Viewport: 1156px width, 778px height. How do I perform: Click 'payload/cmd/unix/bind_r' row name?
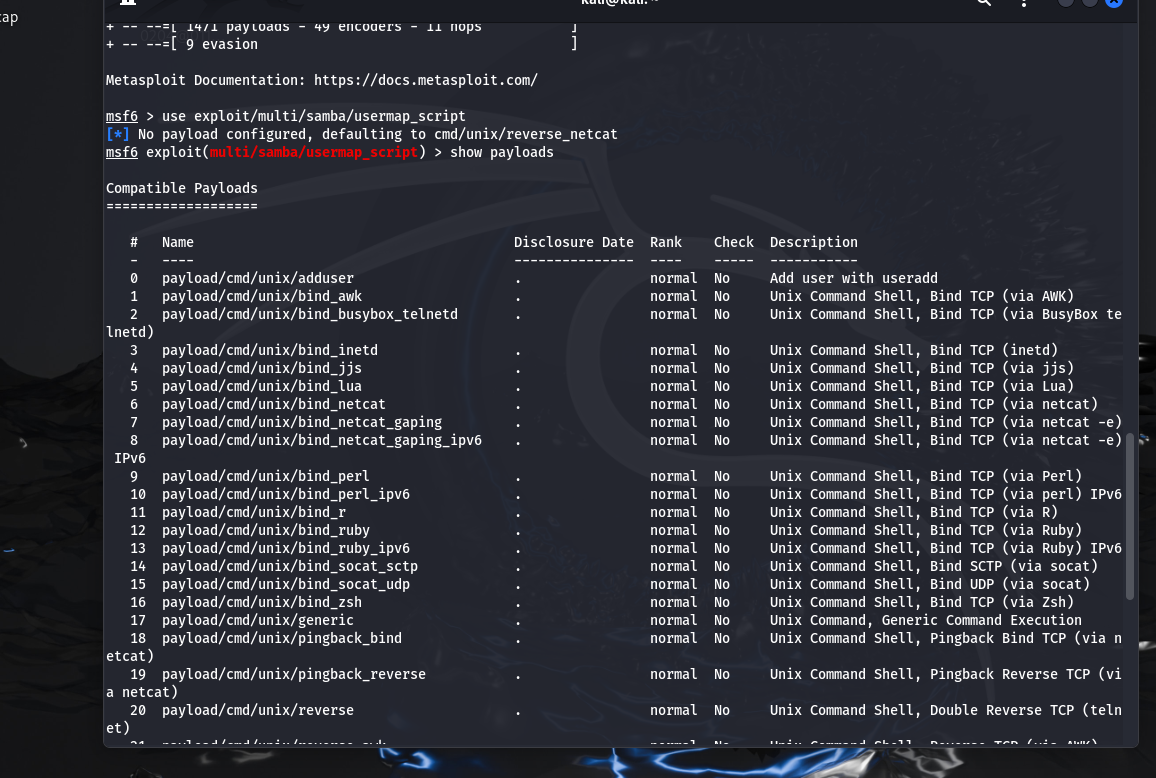coord(254,512)
